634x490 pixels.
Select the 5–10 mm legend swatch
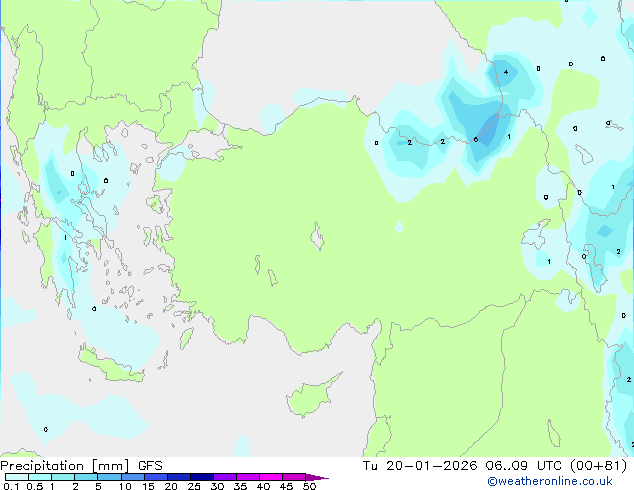[109, 477]
